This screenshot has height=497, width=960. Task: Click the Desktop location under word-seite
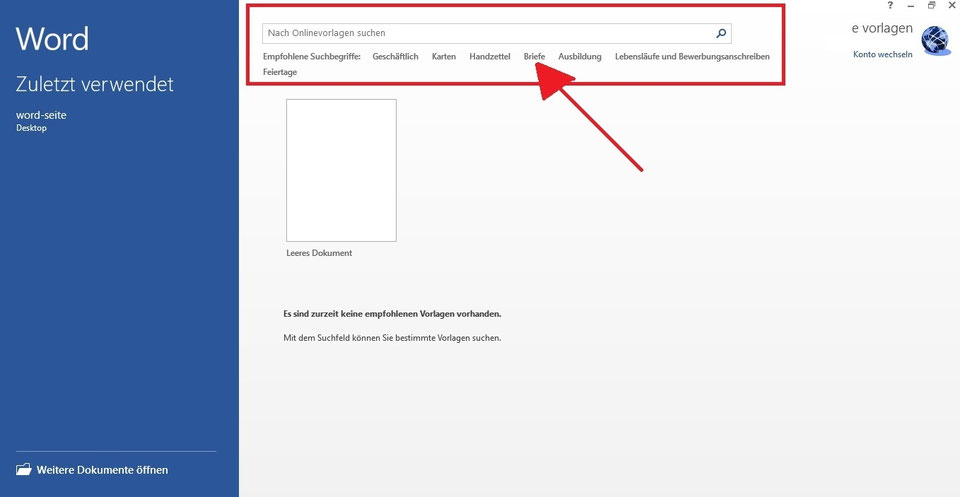tap(31, 128)
